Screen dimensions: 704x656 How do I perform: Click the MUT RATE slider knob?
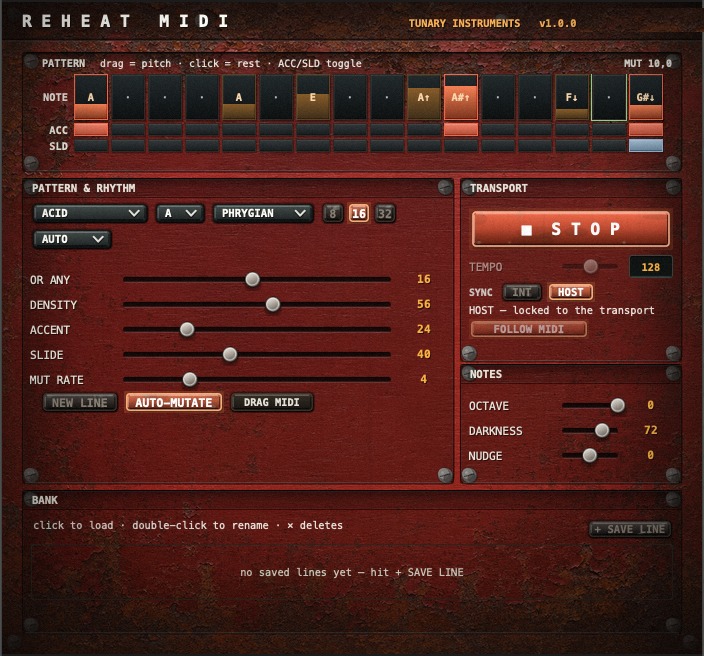(189, 379)
